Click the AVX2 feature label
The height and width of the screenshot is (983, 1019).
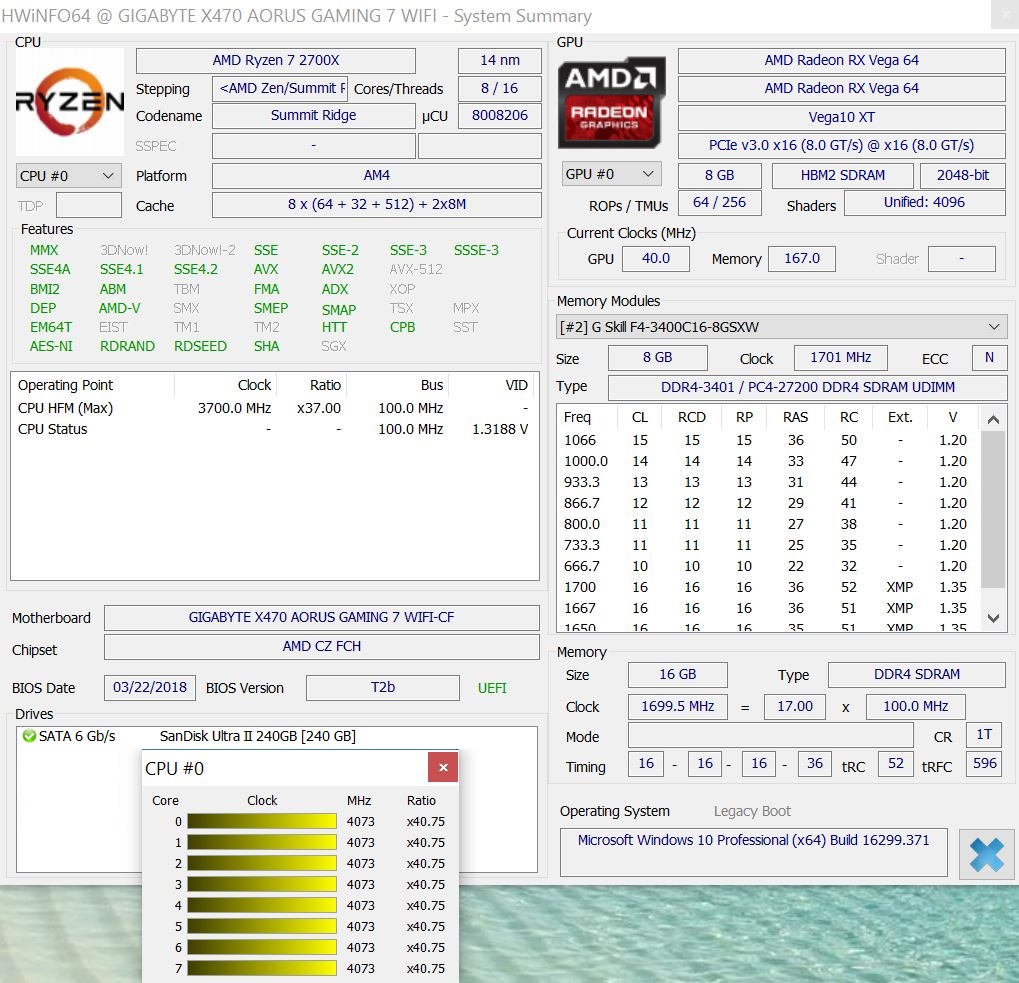point(337,269)
